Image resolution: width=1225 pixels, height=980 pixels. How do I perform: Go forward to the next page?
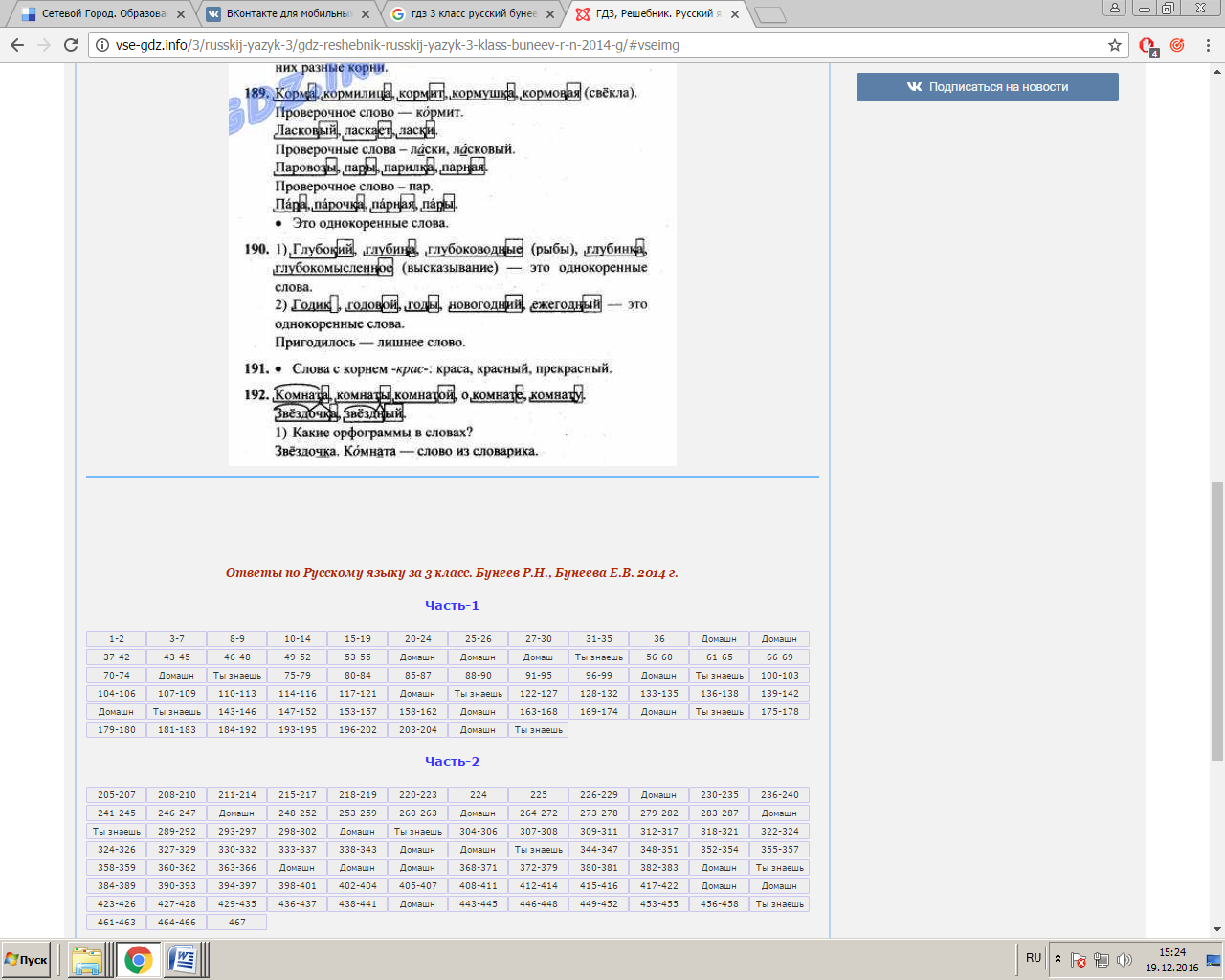[x=44, y=45]
